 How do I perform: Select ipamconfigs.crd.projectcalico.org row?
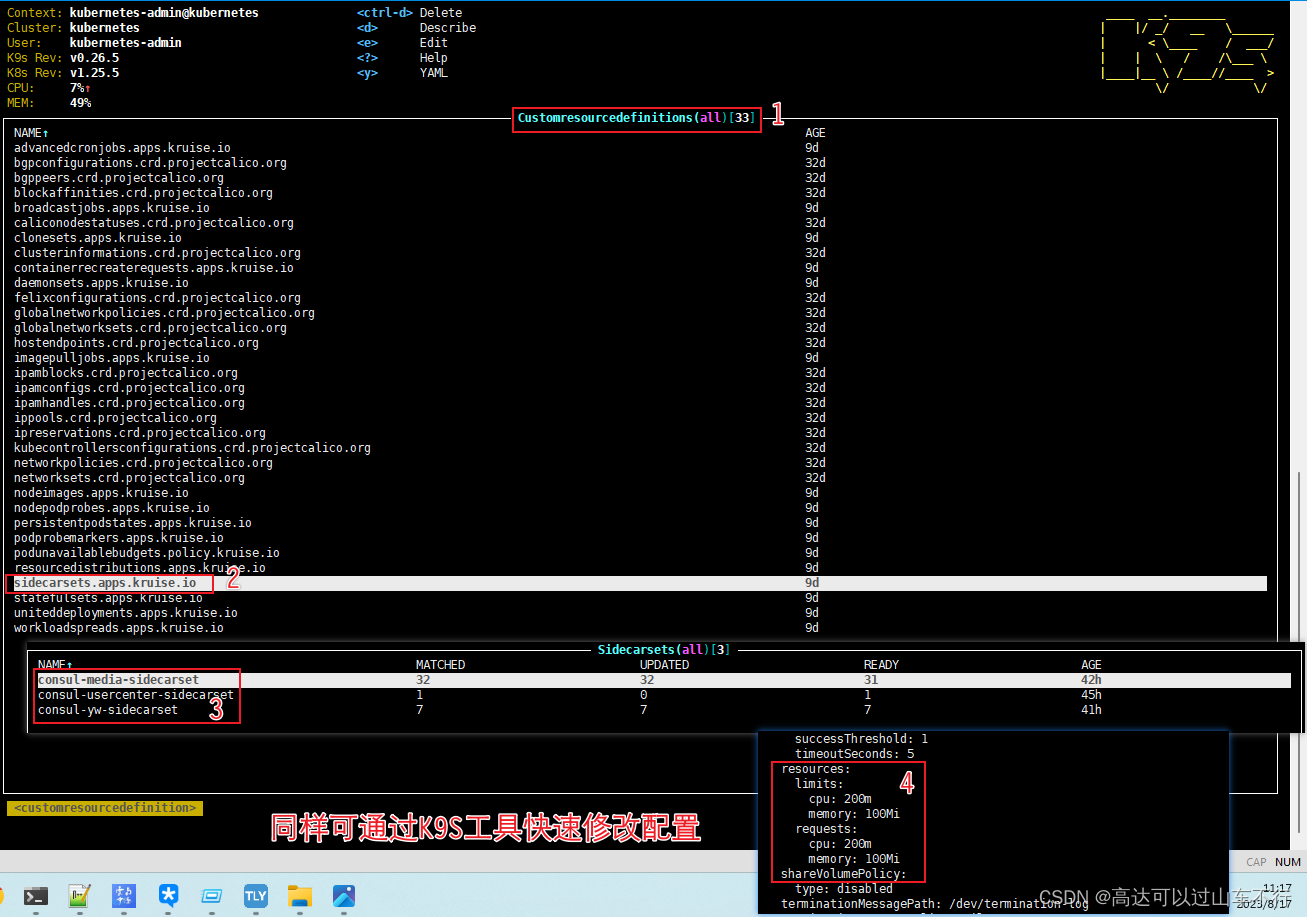[x=640, y=388]
